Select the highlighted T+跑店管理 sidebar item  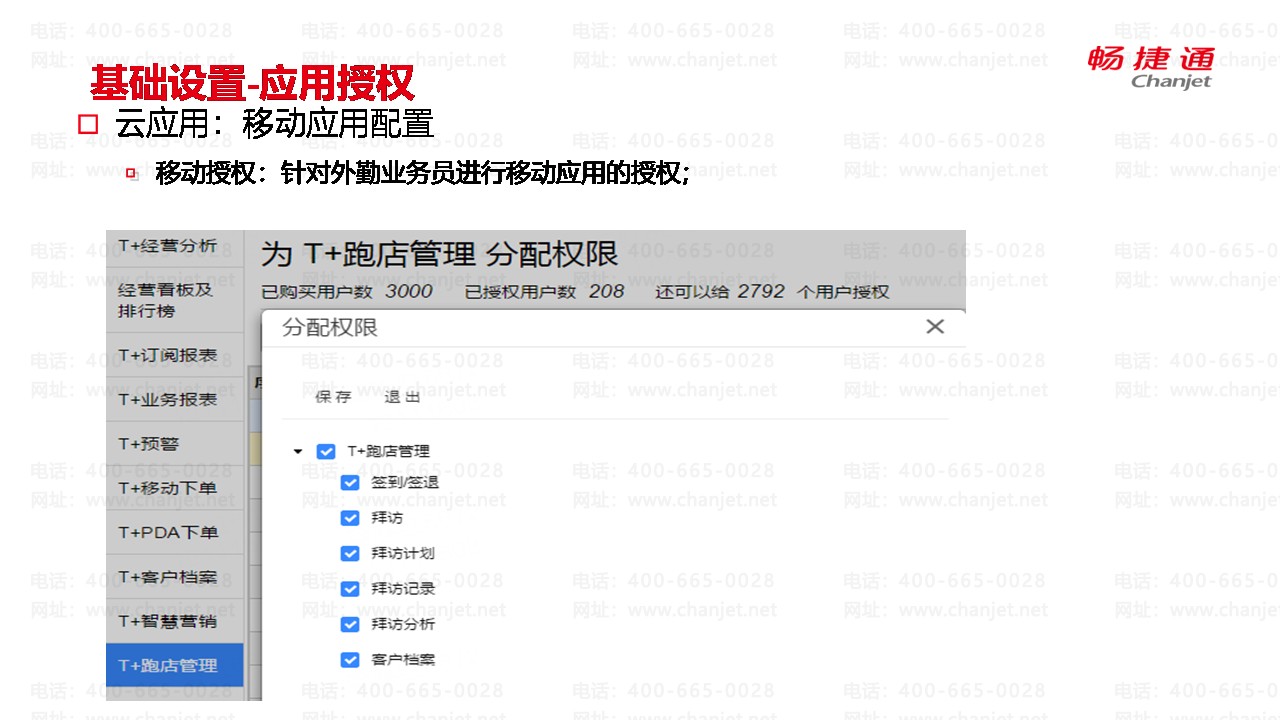175,665
